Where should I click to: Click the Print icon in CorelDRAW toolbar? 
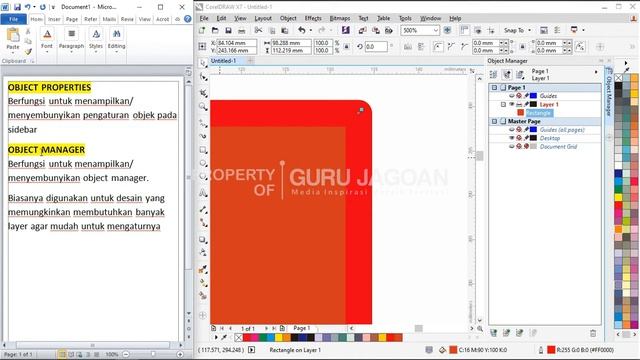click(241, 30)
